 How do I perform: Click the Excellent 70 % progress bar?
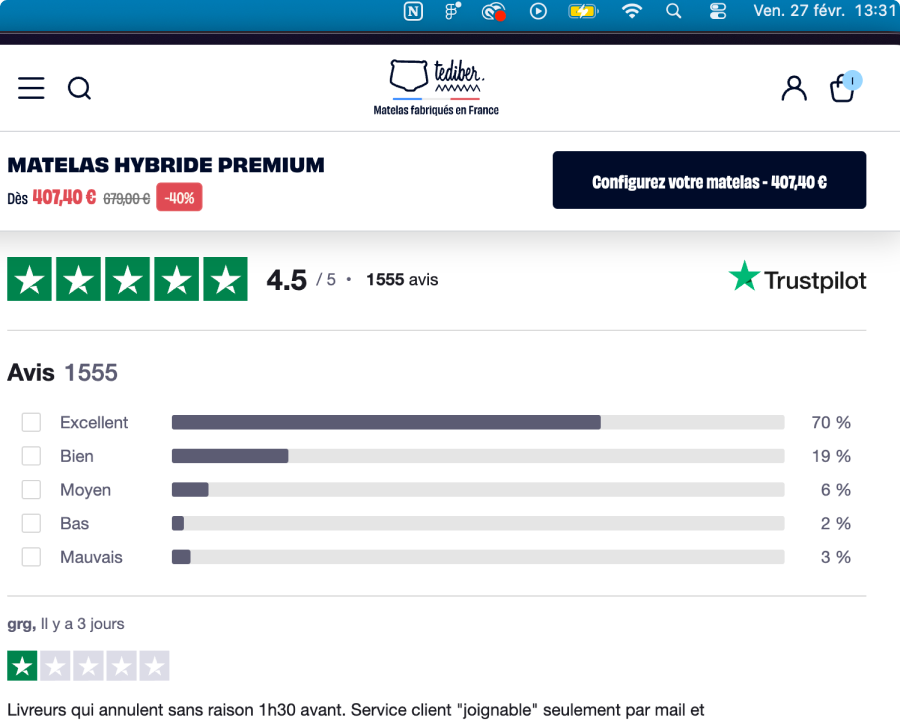click(x=478, y=422)
